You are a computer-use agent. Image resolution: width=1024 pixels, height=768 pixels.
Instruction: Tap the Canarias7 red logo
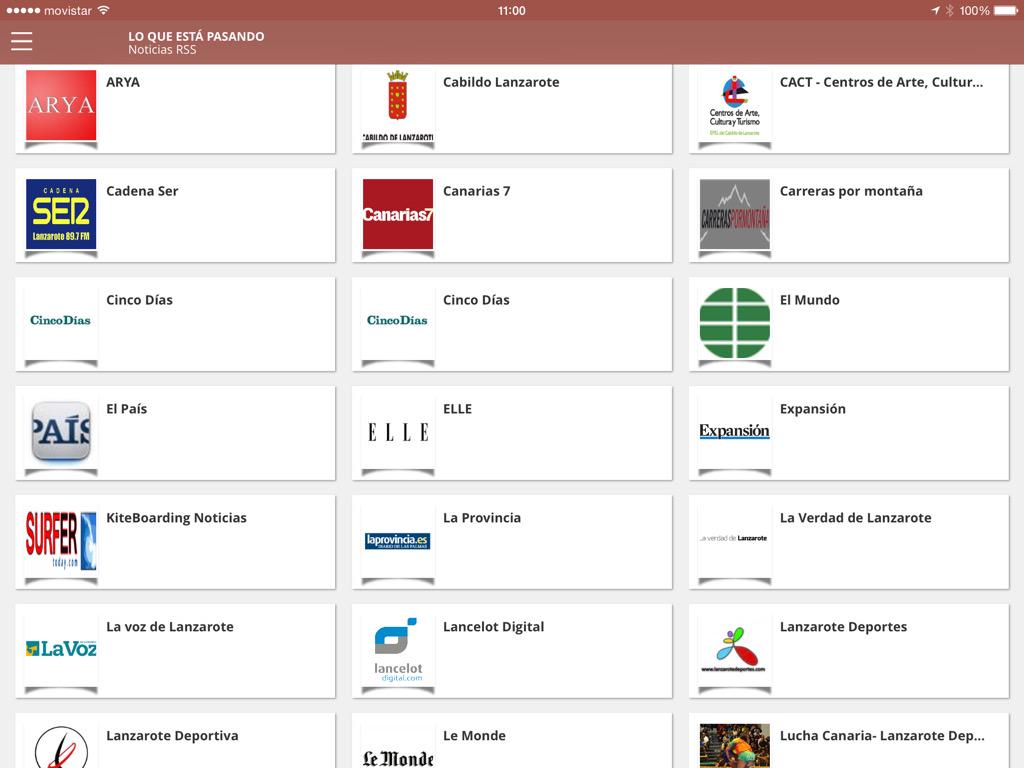click(x=398, y=214)
